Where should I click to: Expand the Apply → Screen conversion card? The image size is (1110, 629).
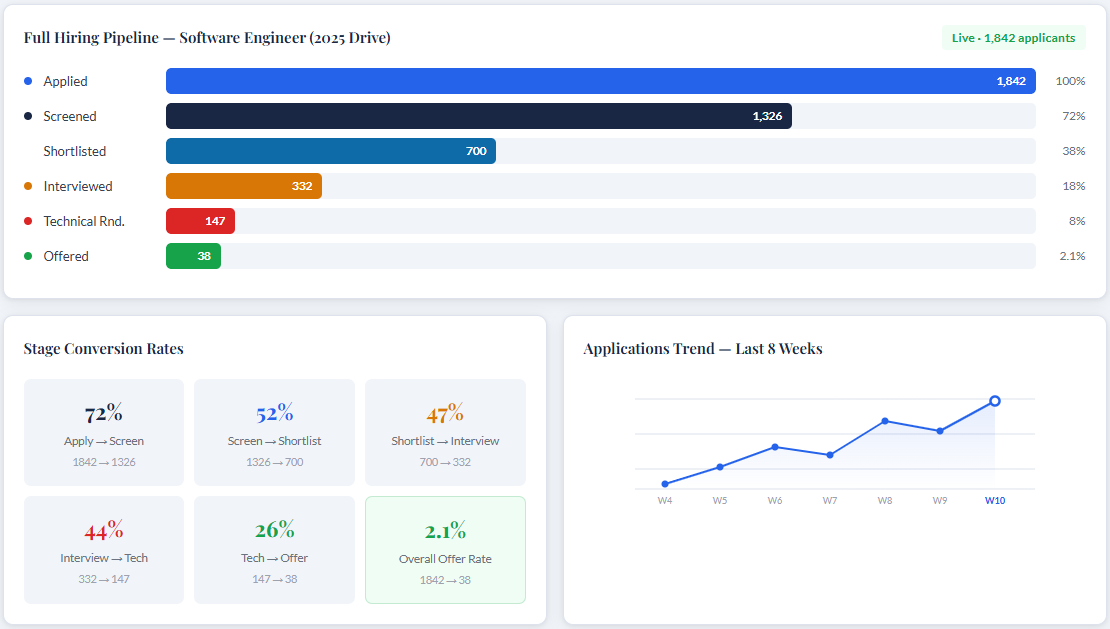pyautogui.click(x=103, y=432)
